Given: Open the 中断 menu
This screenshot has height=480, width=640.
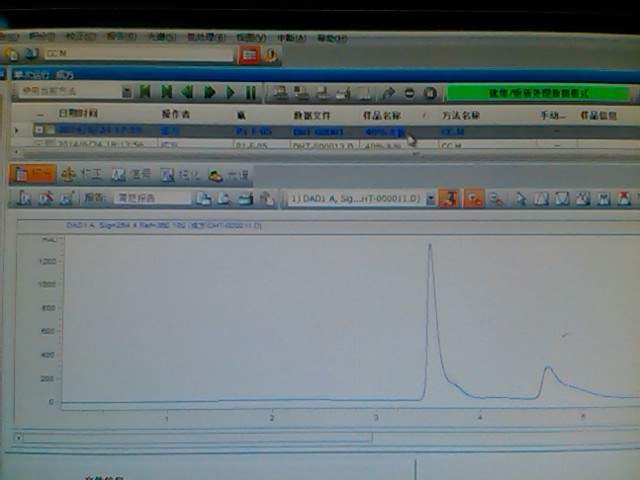Looking at the screenshot, I should coord(291,38).
